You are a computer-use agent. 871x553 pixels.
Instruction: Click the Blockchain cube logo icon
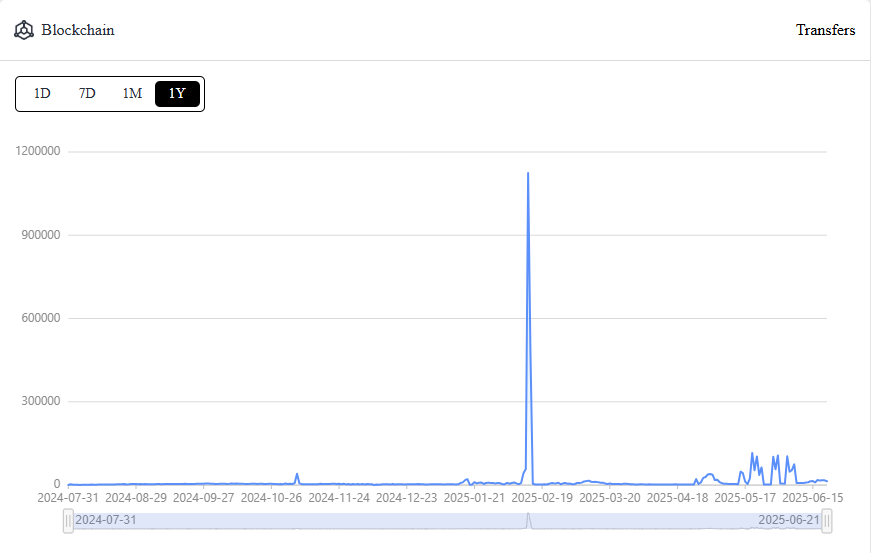(x=24, y=30)
